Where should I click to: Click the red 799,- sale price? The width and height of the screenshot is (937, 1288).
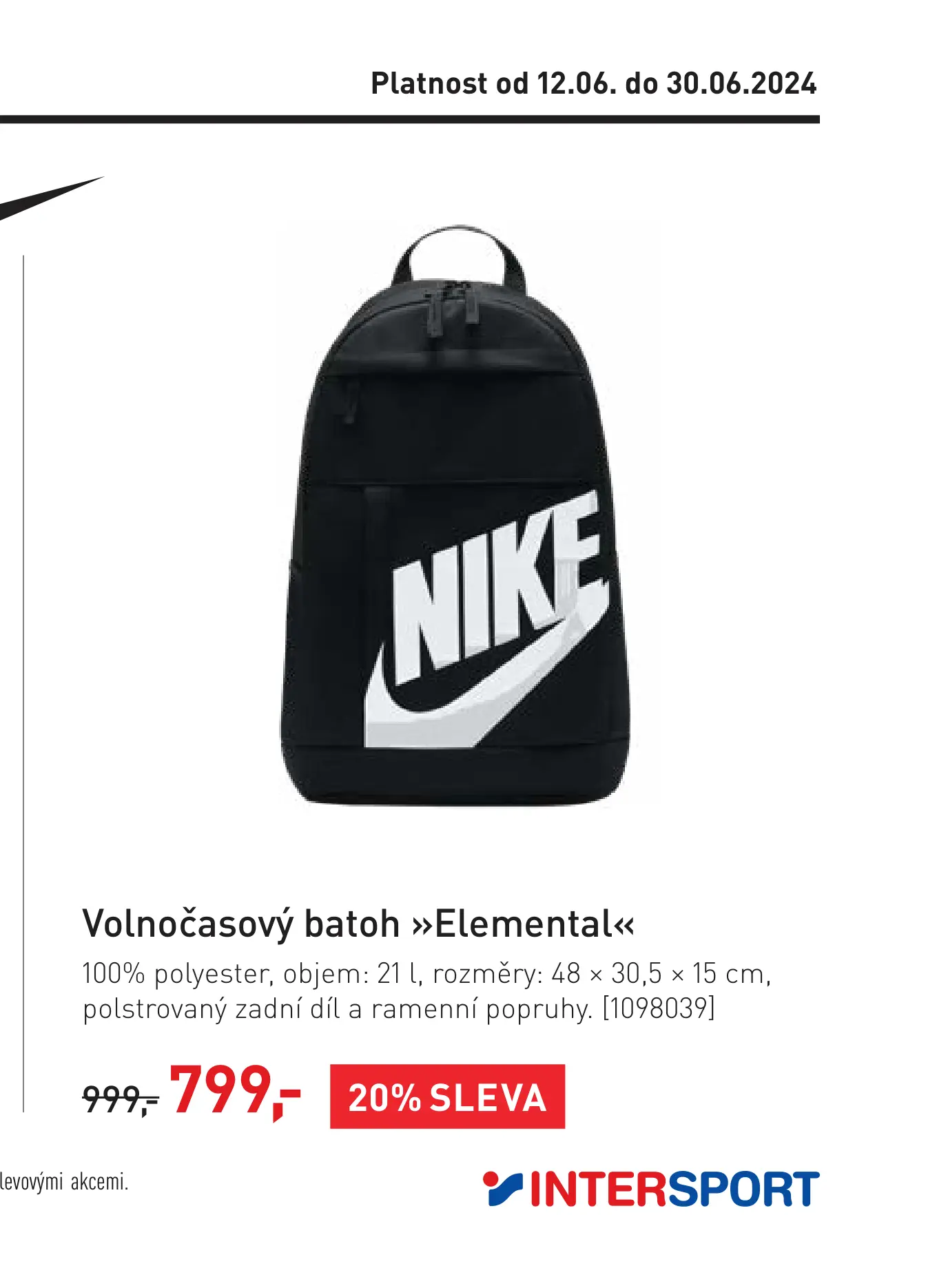(235, 1091)
